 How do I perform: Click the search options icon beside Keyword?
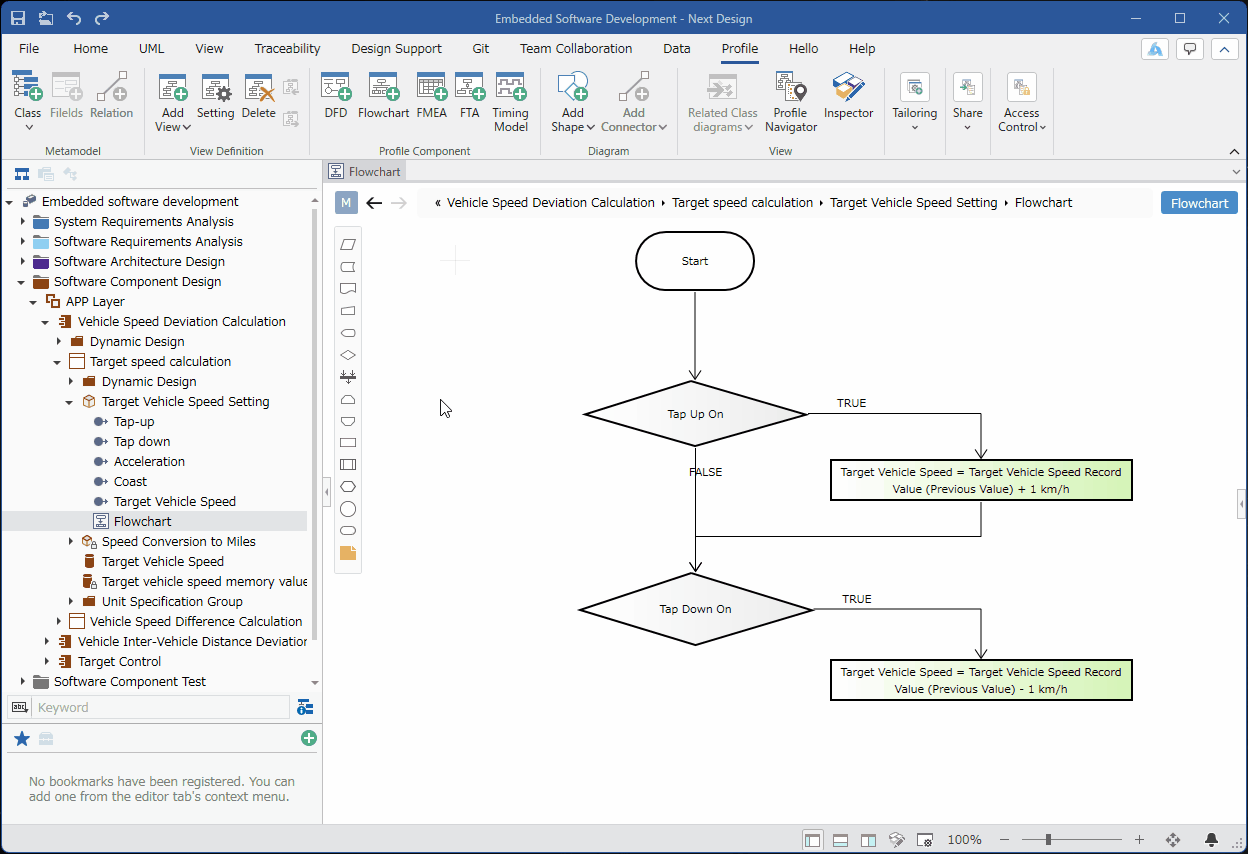[x=305, y=707]
